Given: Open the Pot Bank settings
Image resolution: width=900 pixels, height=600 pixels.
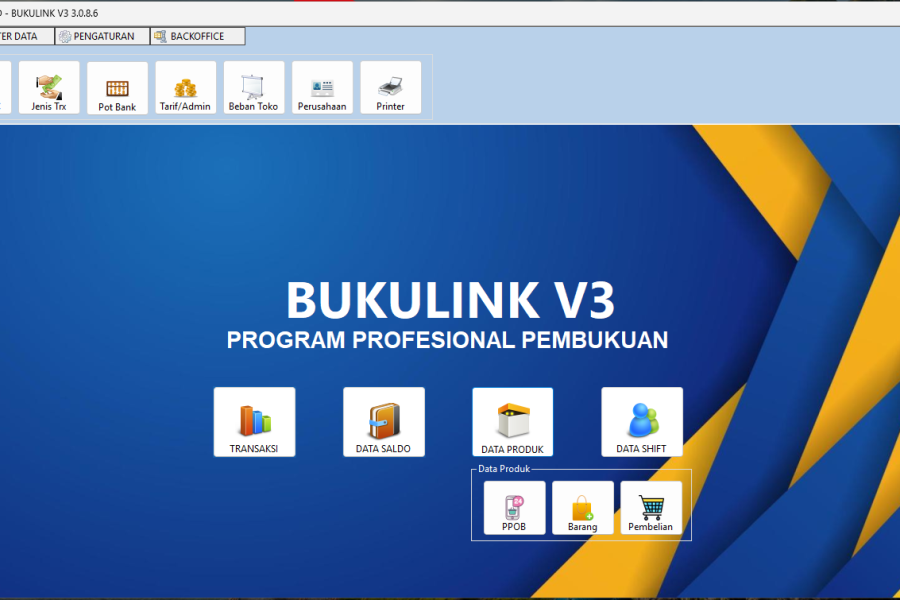Looking at the screenshot, I should tap(117, 88).
